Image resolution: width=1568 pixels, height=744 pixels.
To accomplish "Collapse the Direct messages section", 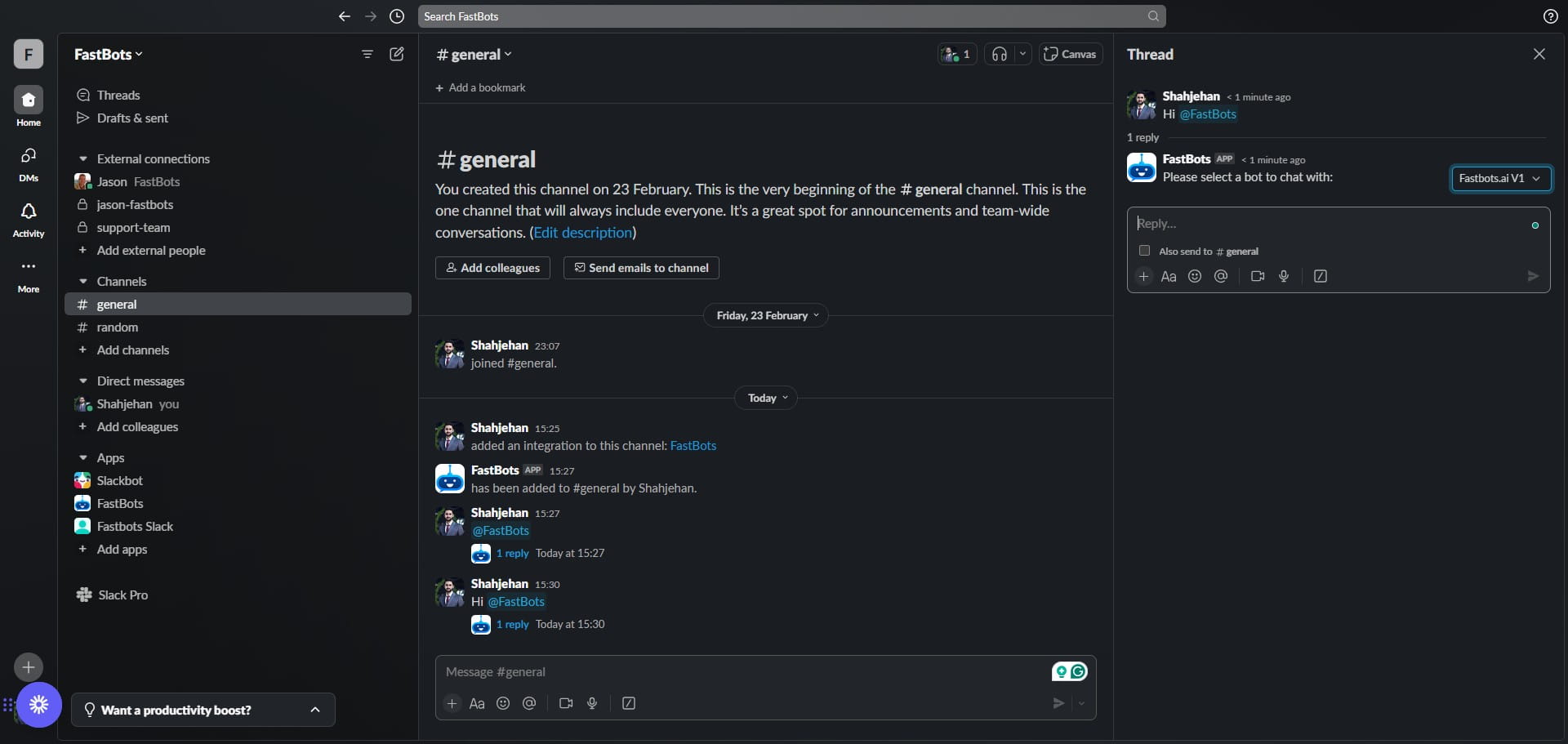I will click(82, 381).
